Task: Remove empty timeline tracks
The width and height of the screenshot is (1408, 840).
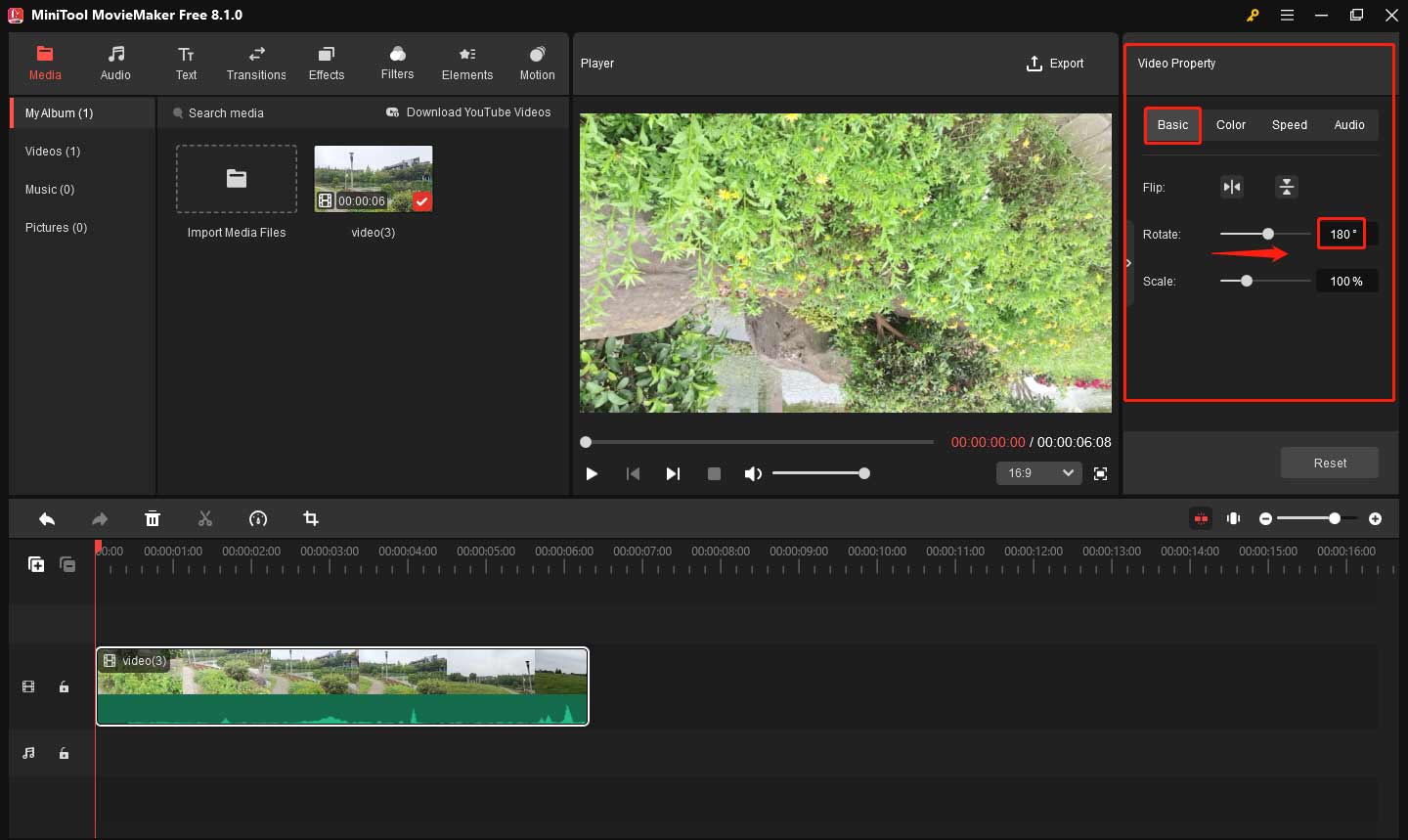Action: point(67,564)
